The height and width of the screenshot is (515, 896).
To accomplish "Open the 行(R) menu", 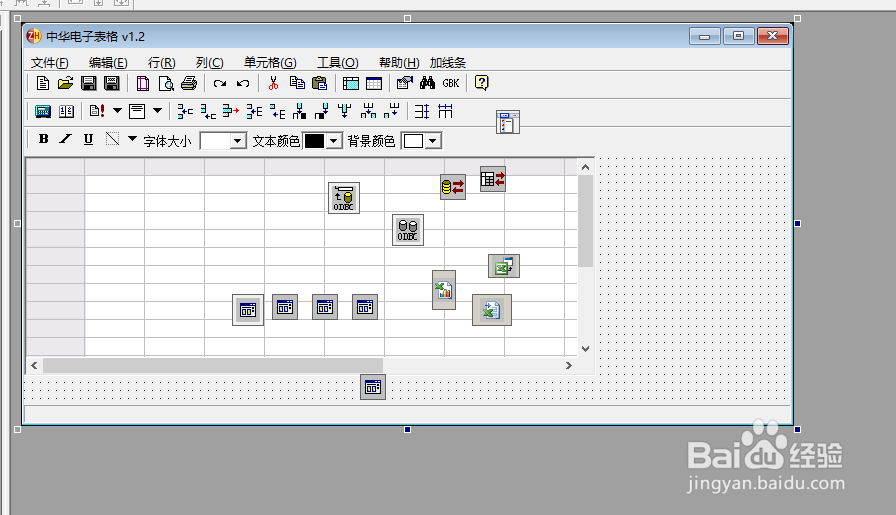I will point(162,63).
